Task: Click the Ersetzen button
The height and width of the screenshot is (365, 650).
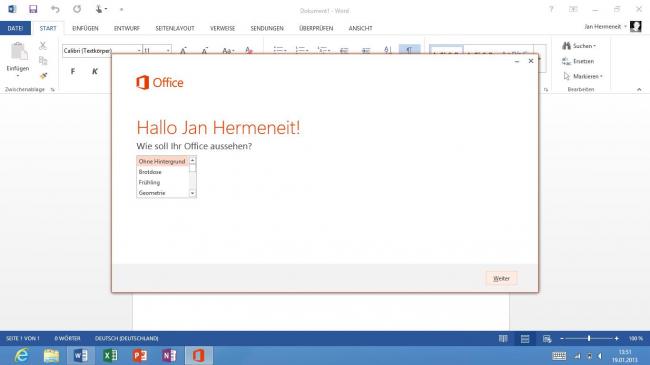Action: point(578,61)
